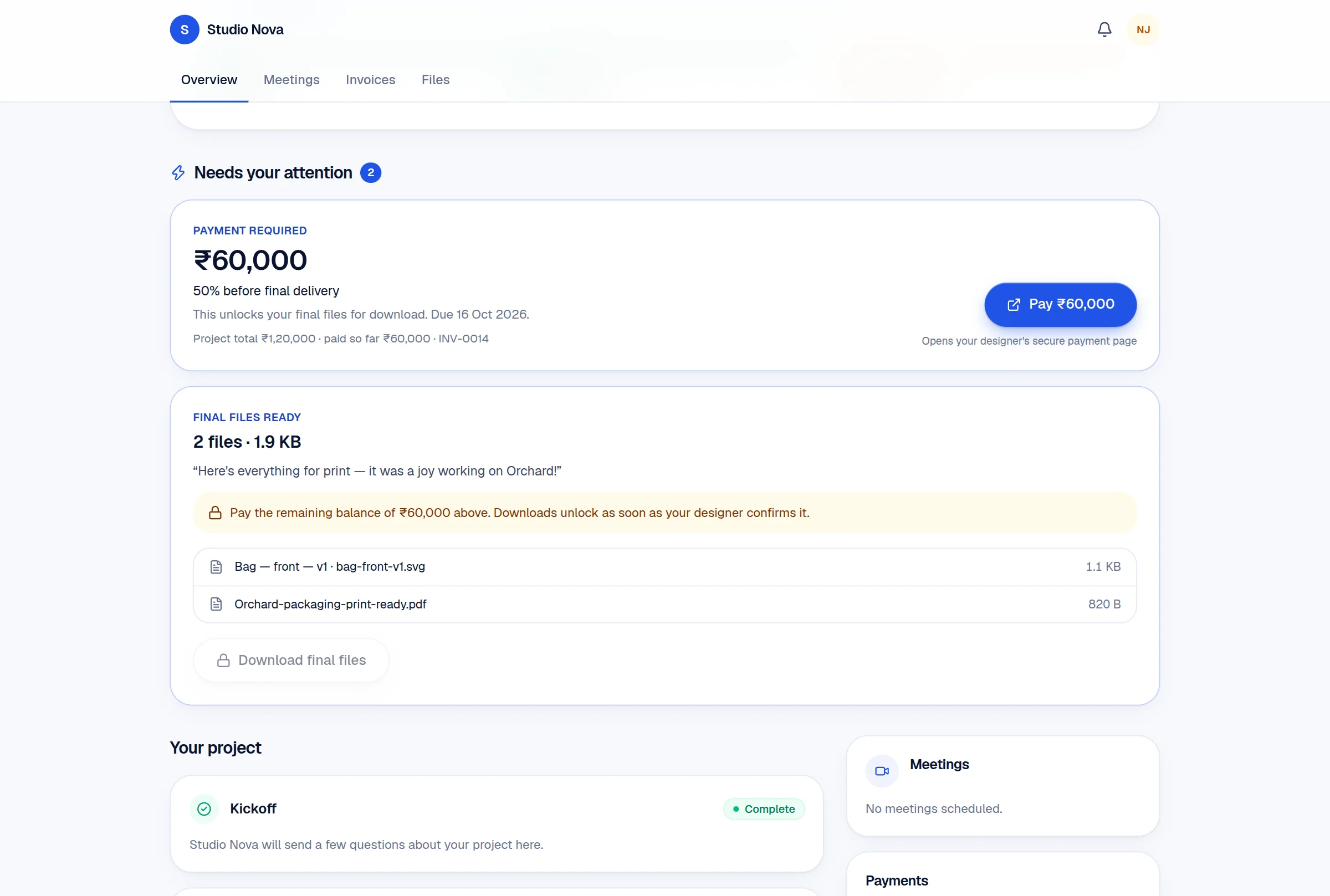
Task: Click the lightning bolt attention icon
Action: click(178, 172)
